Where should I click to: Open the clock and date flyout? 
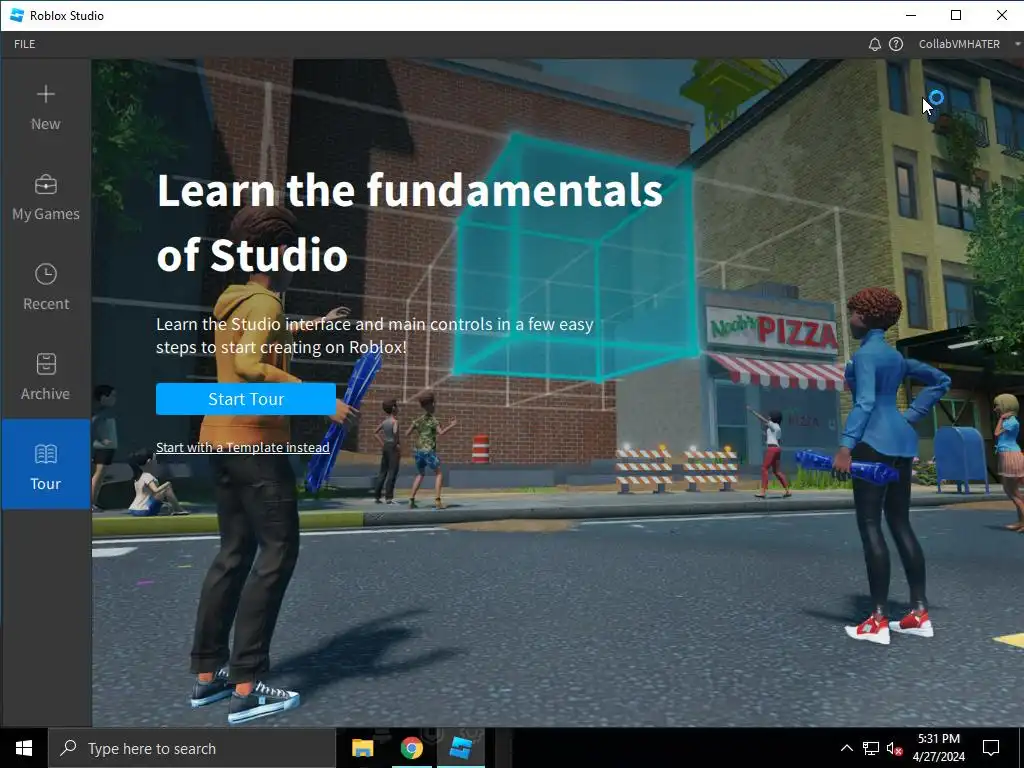pos(938,748)
